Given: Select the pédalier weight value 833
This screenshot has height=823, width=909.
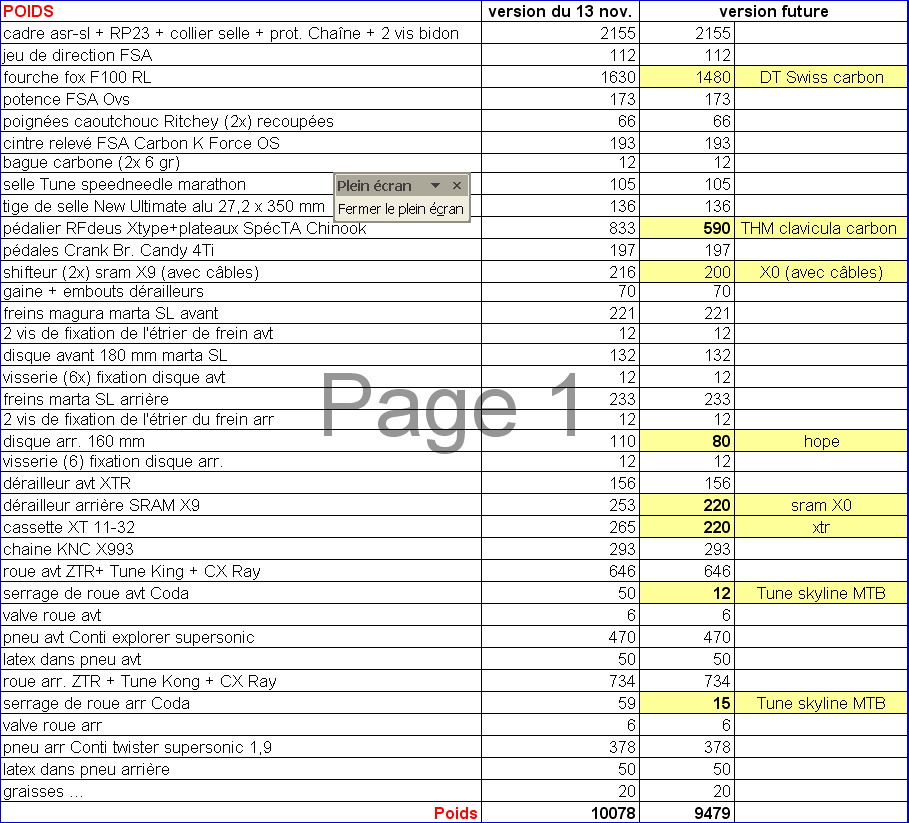Looking at the screenshot, I should click(561, 228).
